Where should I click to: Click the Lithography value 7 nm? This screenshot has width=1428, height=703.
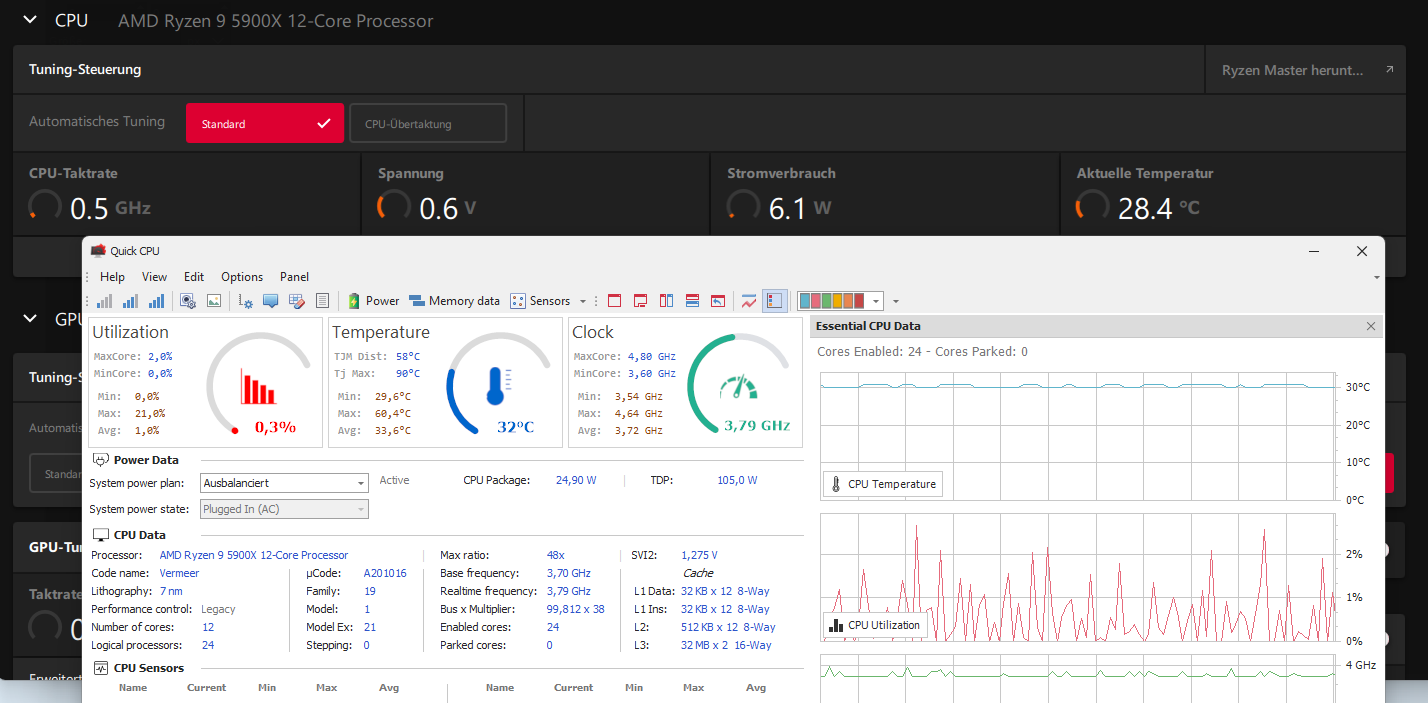(x=171, y=591)
